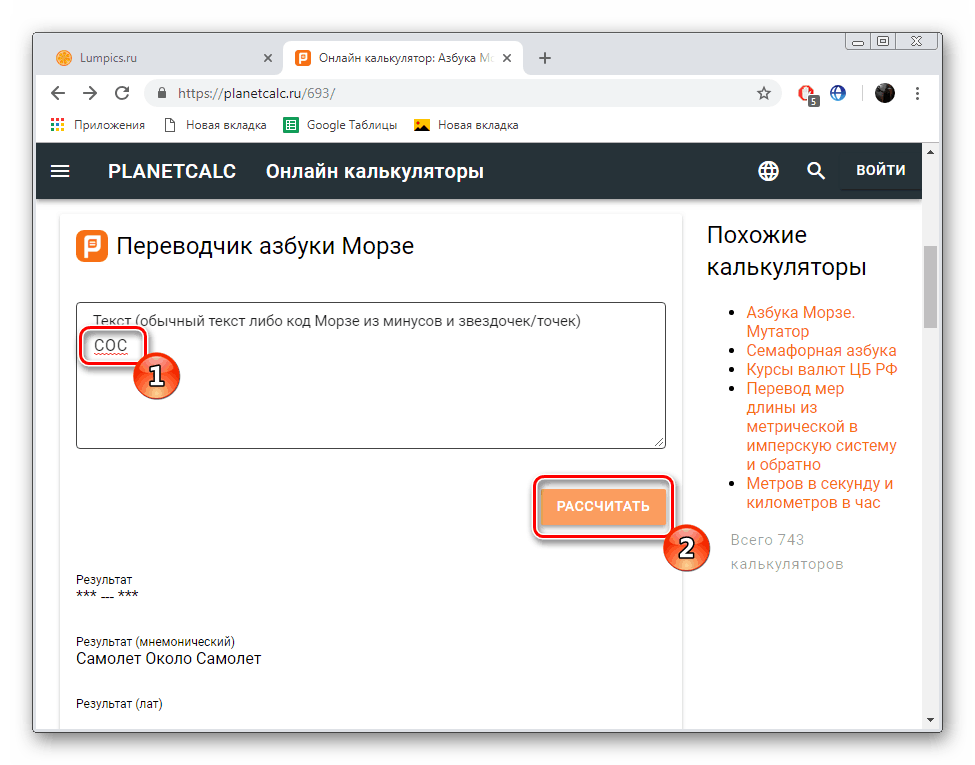Open the Семафорная азбука link
Viewport: 975px width, 765px height.
click(x=821, y=351)
